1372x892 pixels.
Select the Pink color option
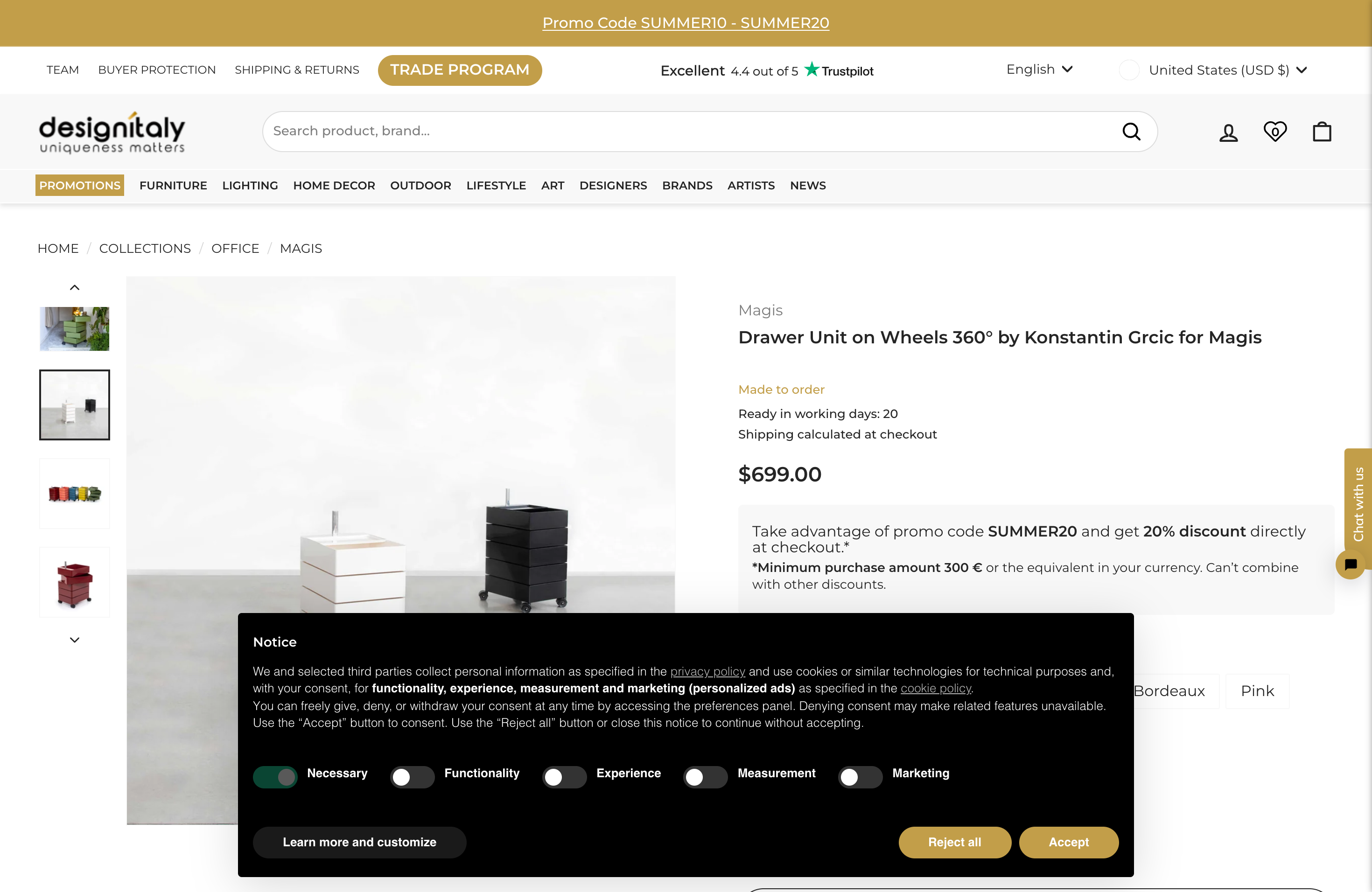(1257, 691)
